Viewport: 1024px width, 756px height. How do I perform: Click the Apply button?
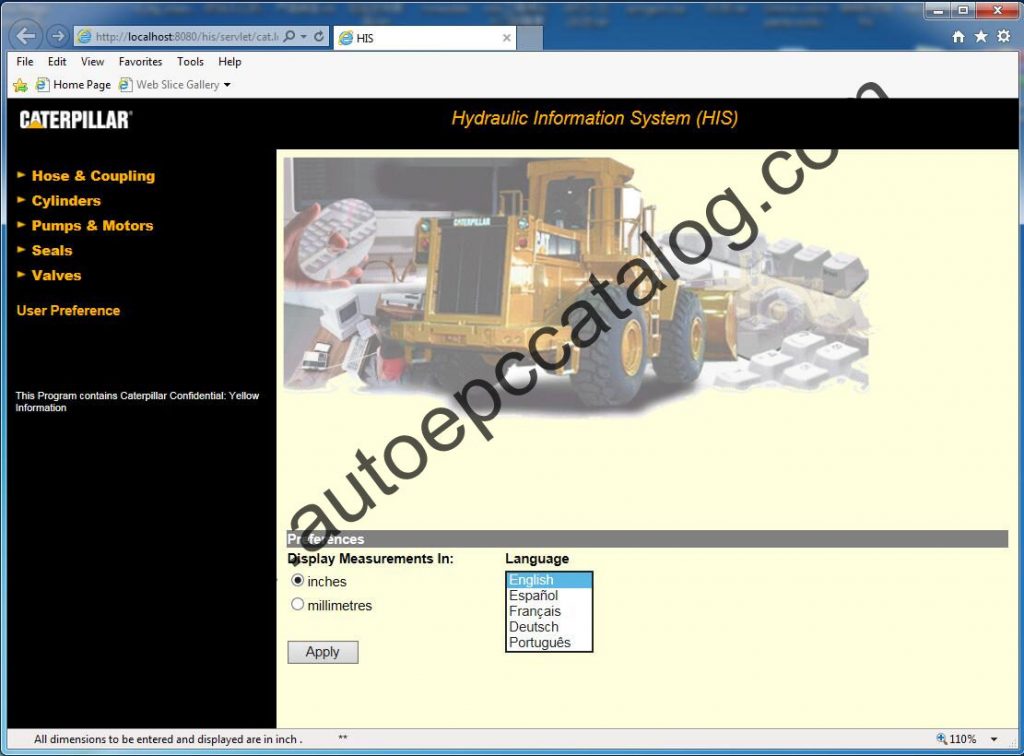point(322,652)
